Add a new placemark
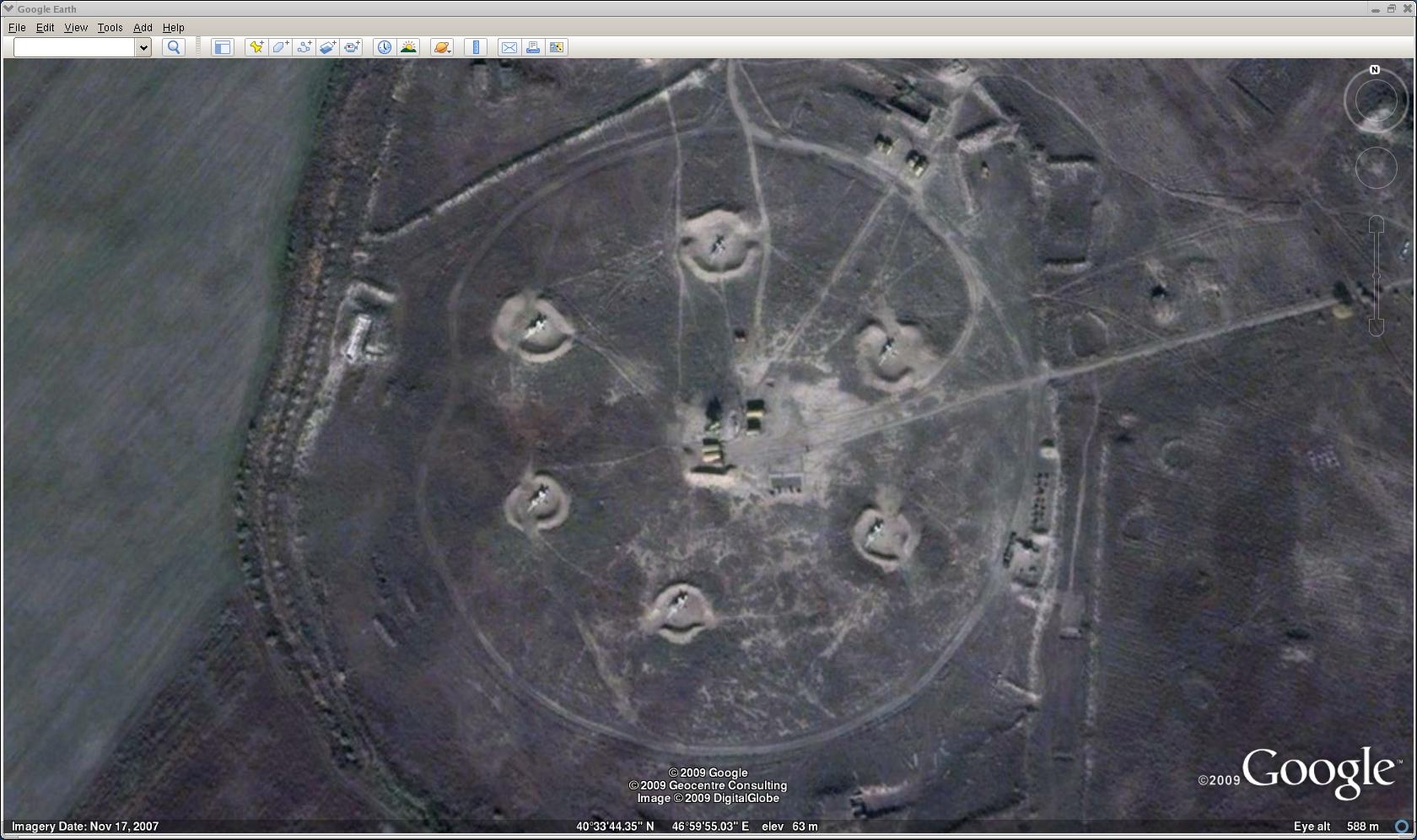This screenshot has width=1417, height=840. click(256, 47)
